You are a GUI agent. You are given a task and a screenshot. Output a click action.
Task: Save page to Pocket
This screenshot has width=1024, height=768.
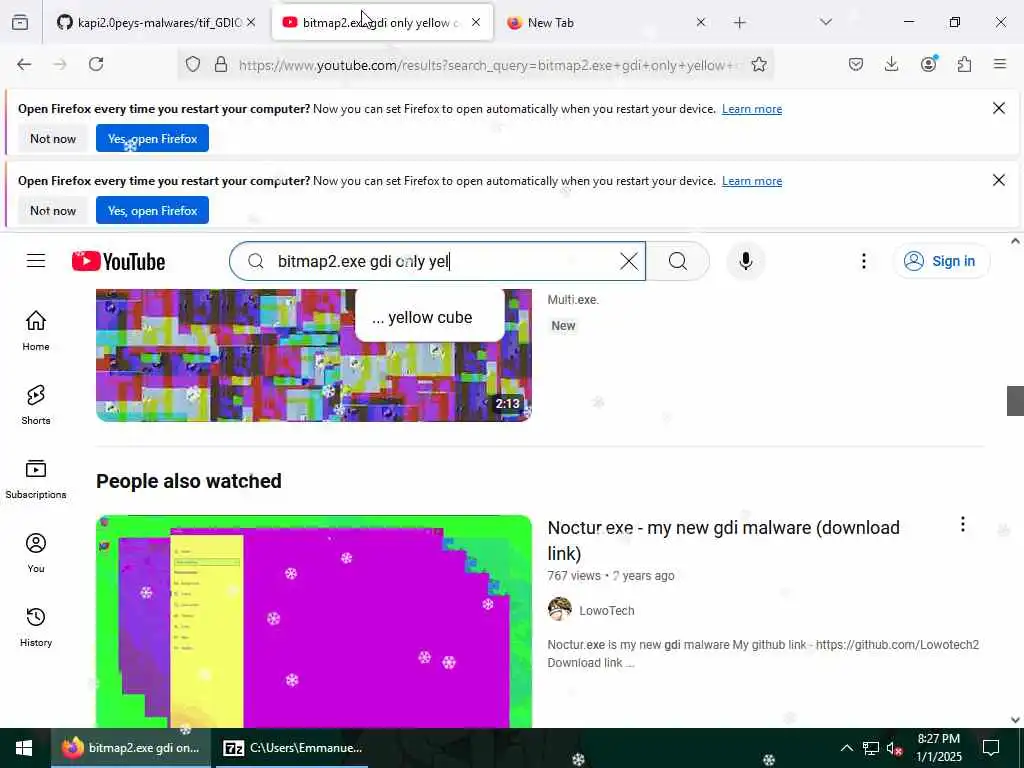click(x=856, y=64)
